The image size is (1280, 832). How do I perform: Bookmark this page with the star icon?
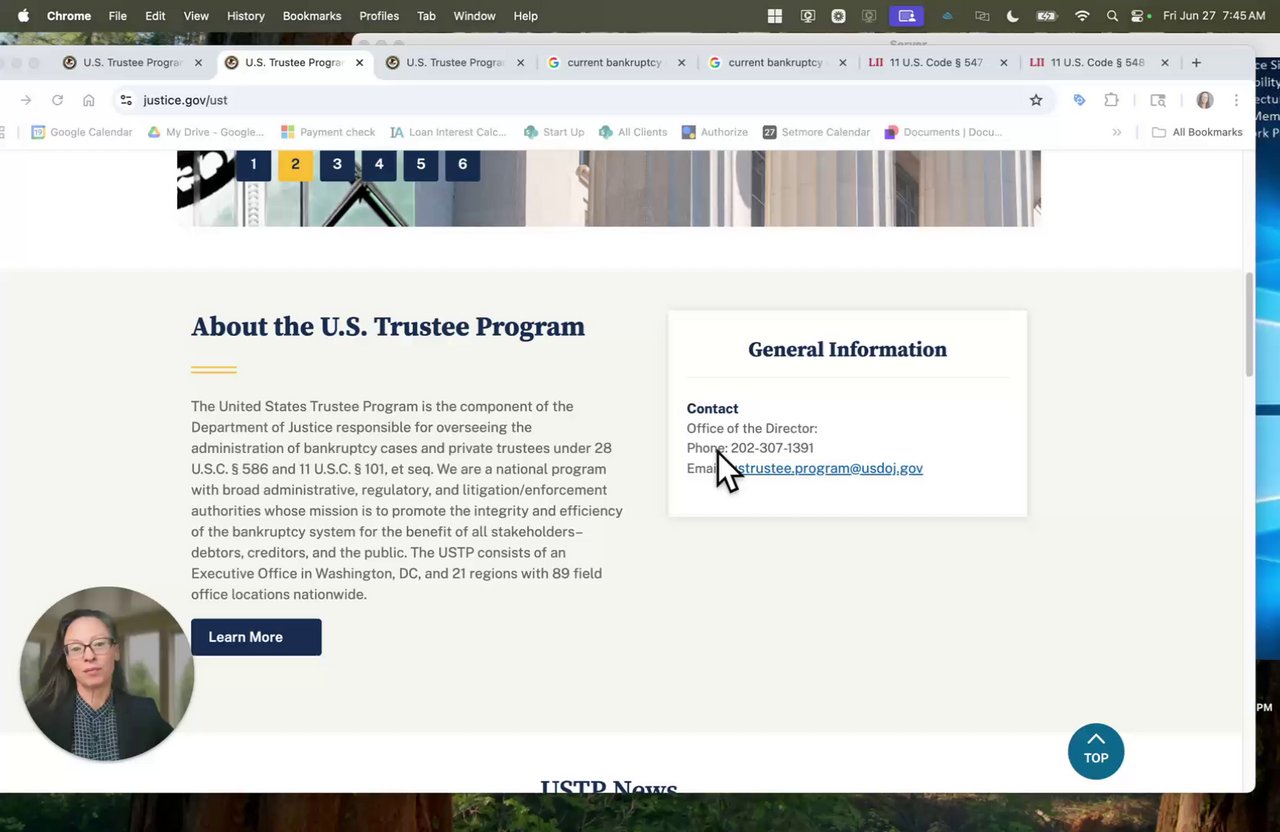tap(1036, 100)
